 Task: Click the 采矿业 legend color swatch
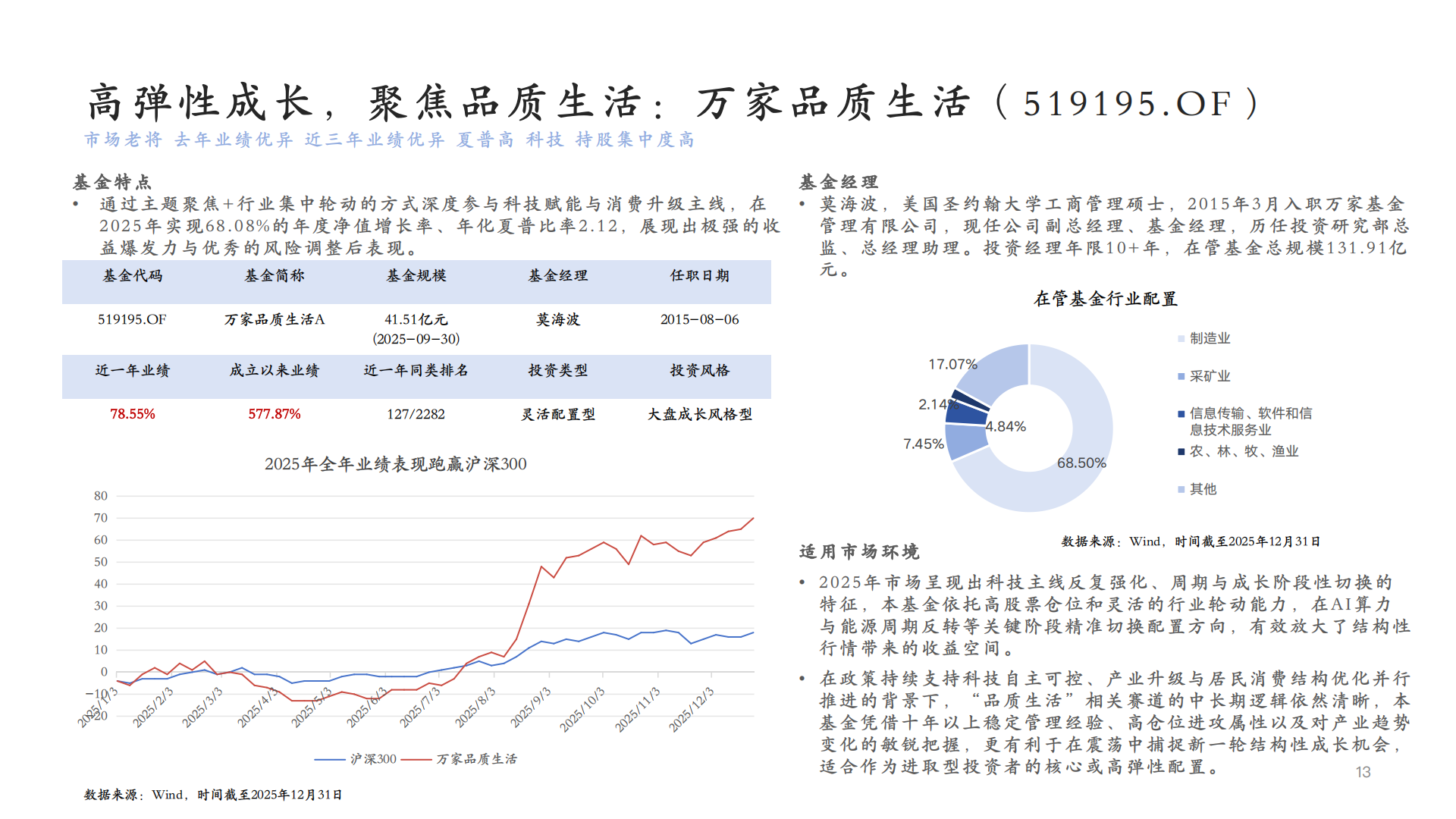pos(1181,377)
